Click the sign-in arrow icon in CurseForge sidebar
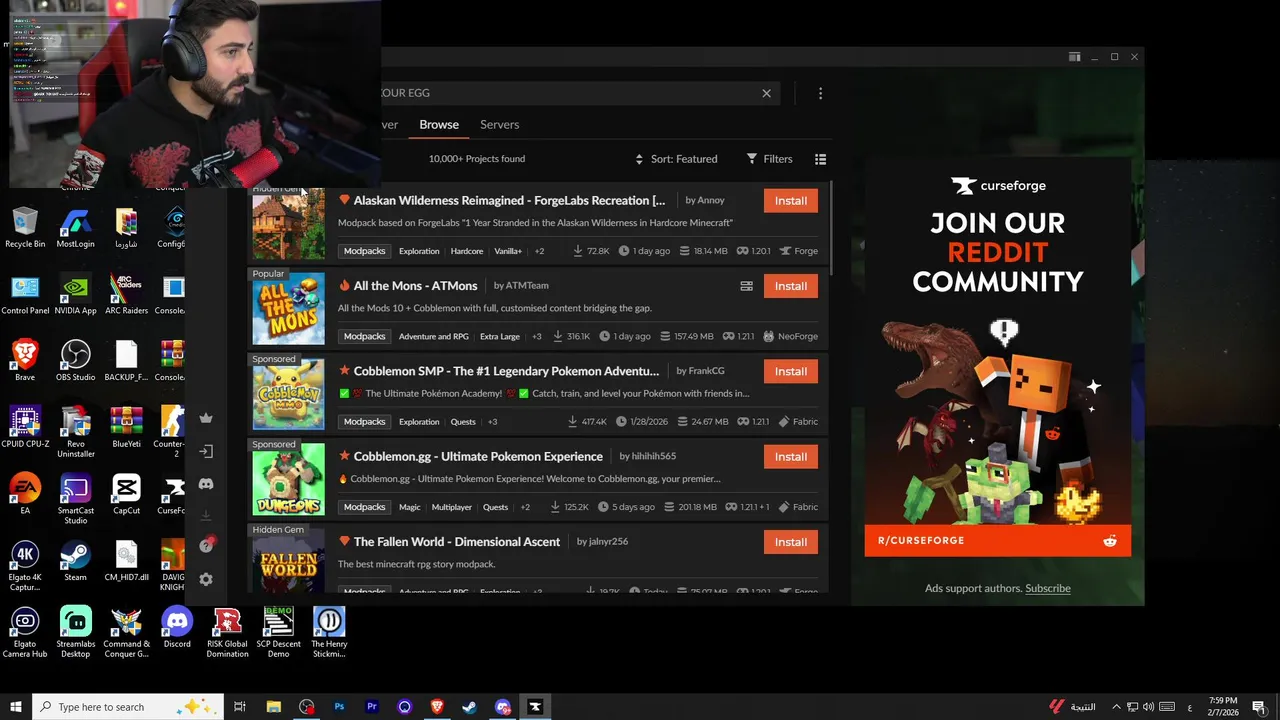Image resolution: width=1280 pixels, height=720 pixels. pyautogui.click(x=206, y=451)
